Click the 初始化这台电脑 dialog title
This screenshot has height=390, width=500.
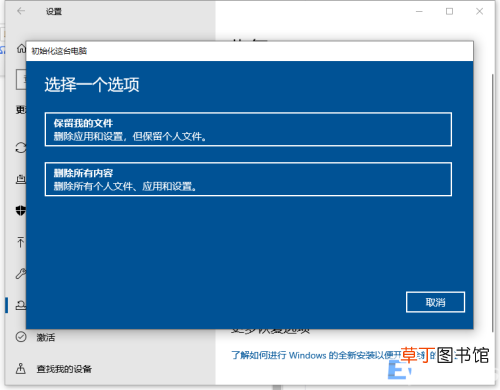point(59,51)
